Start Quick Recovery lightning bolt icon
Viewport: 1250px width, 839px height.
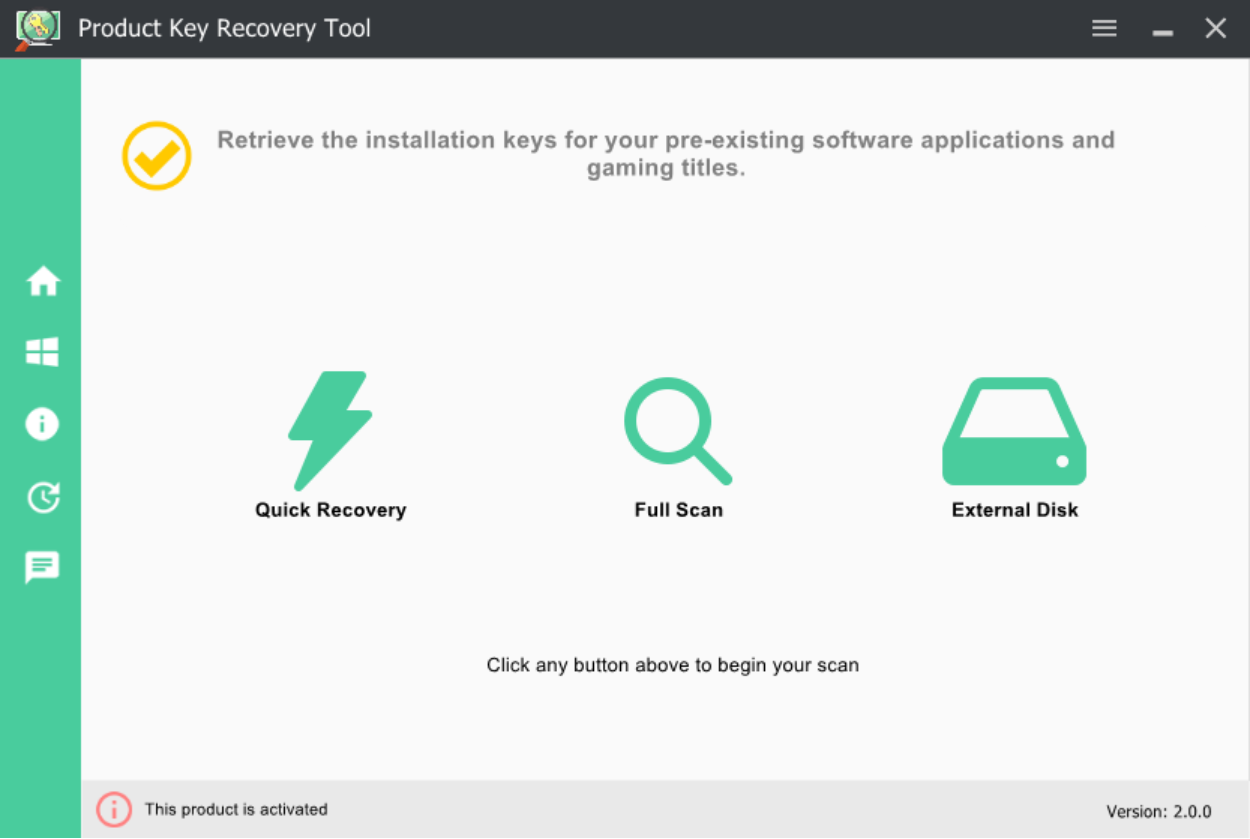(330, 431)
